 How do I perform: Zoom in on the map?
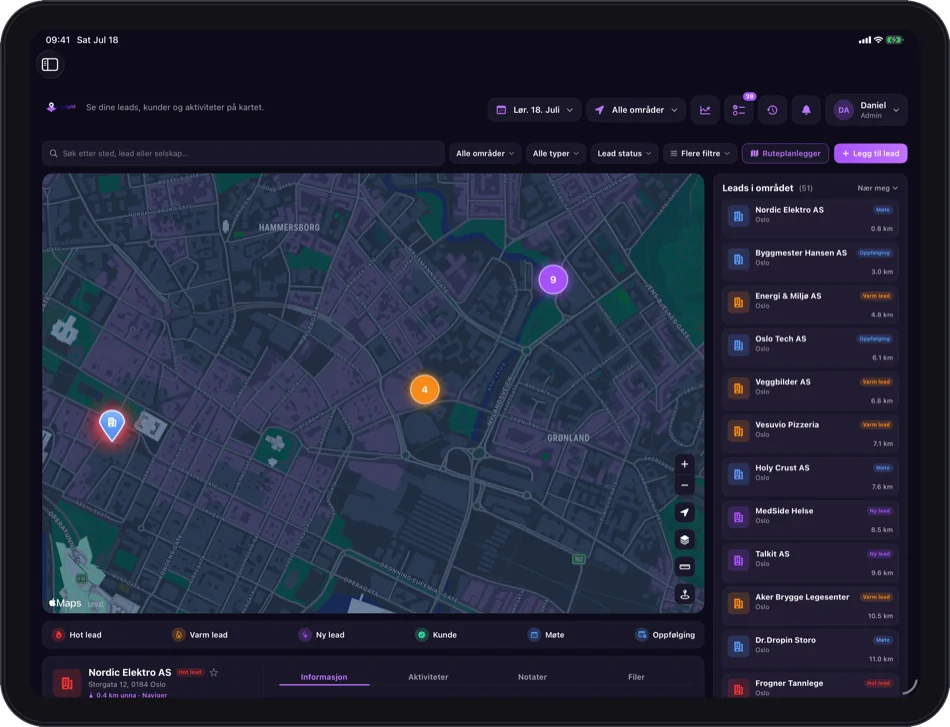click(x=685, y=464)
